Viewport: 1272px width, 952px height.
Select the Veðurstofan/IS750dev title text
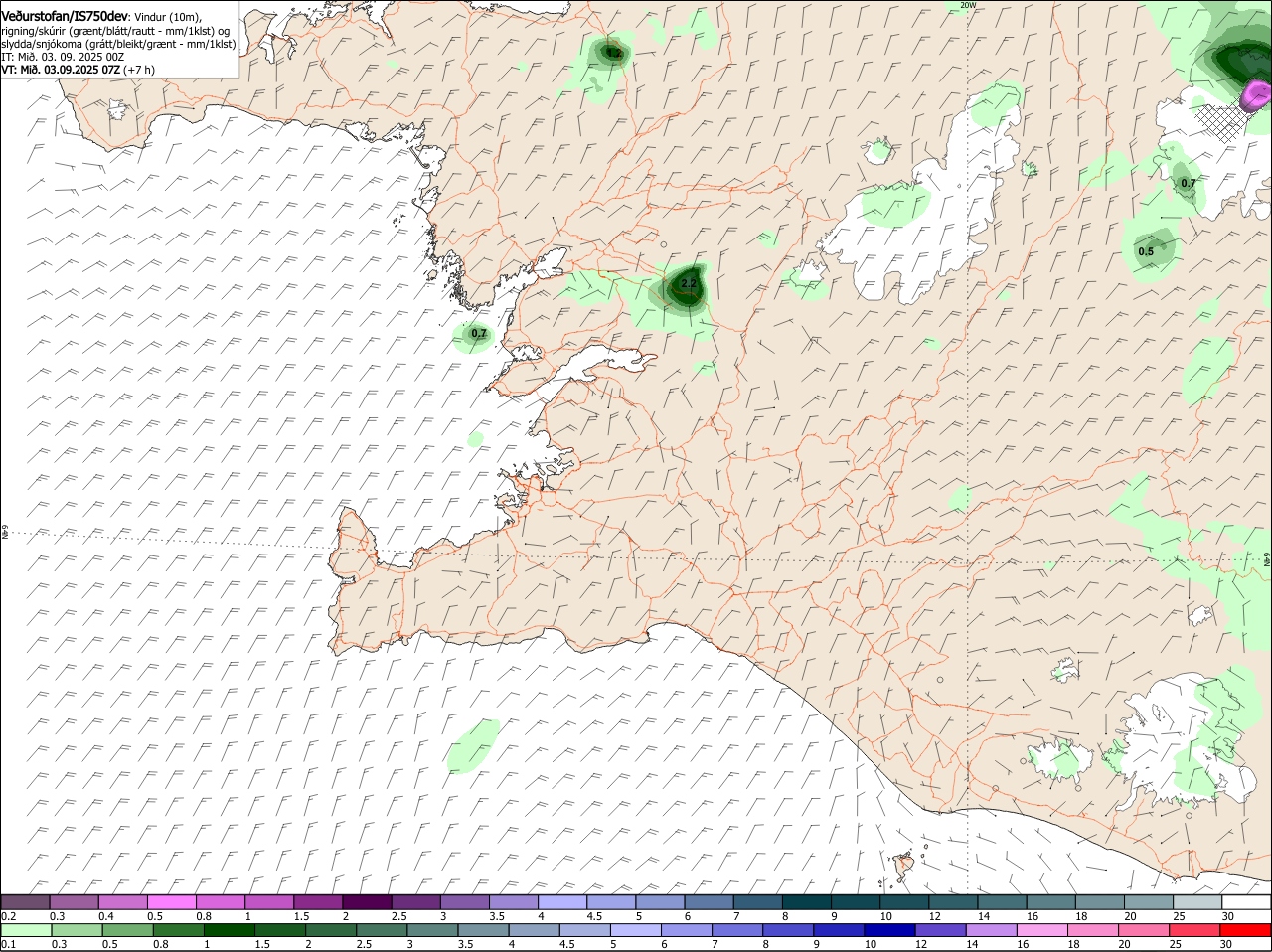tap(65, 16)
